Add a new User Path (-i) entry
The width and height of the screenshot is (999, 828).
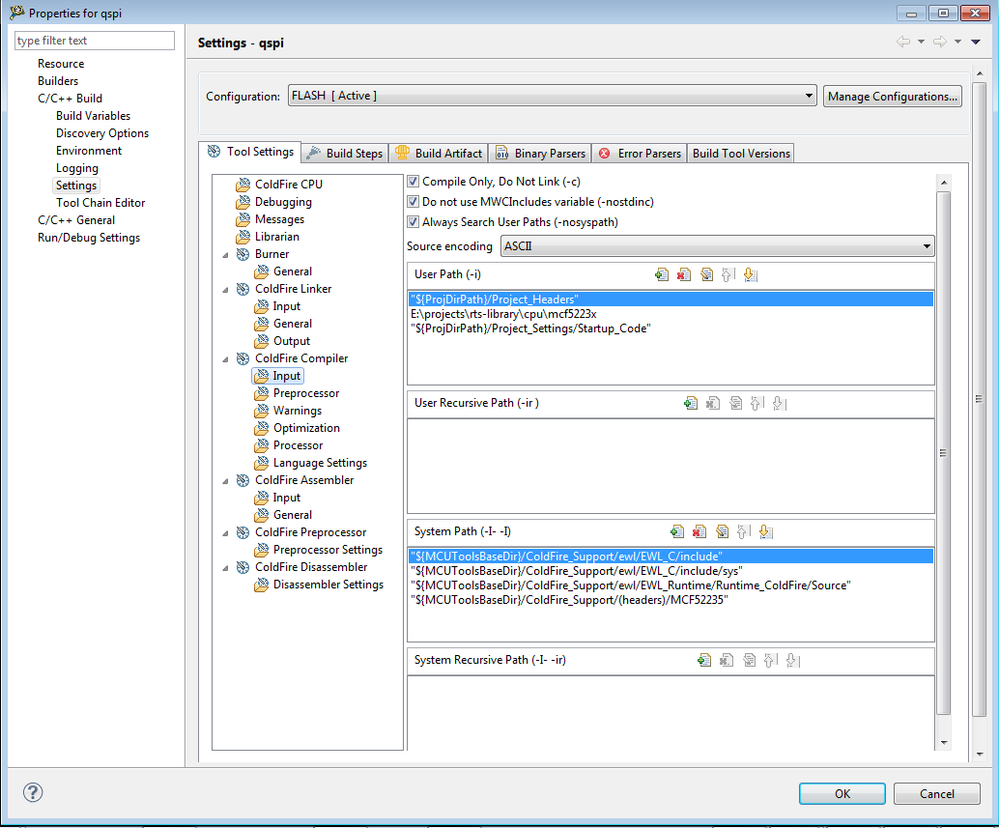point(661,275)
